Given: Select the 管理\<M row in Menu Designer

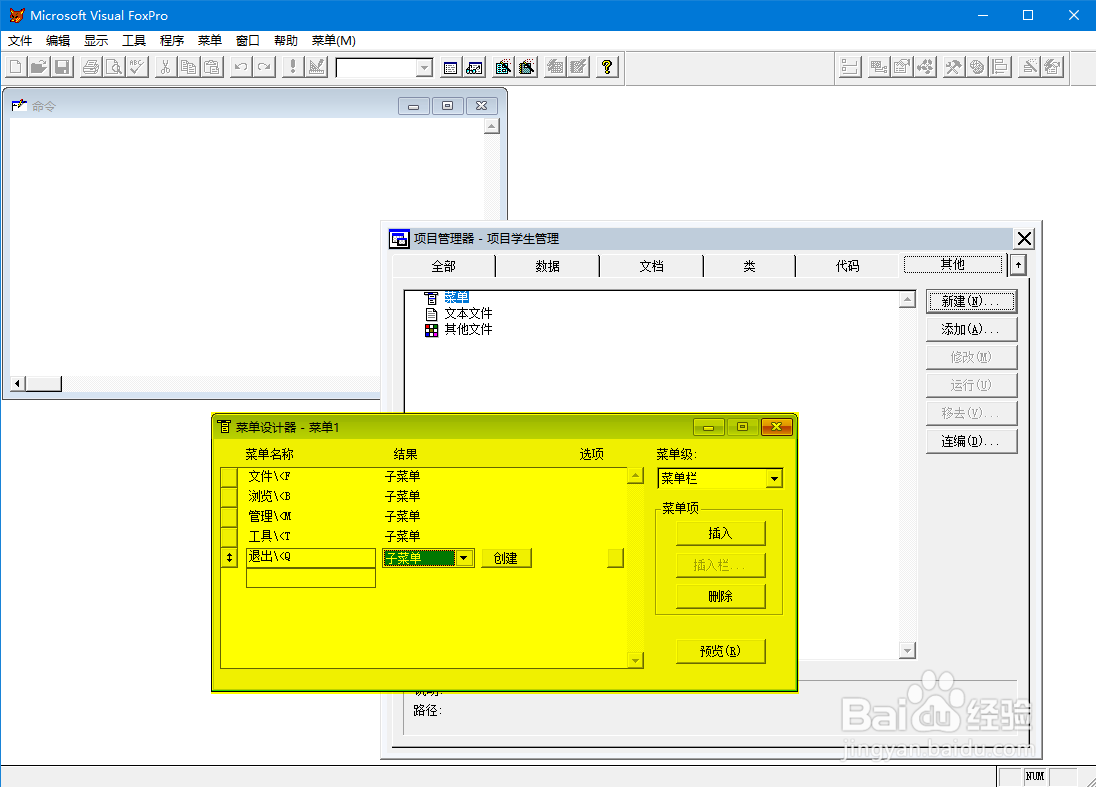Looking at the screenshot, I should click(x=423, y=517).
